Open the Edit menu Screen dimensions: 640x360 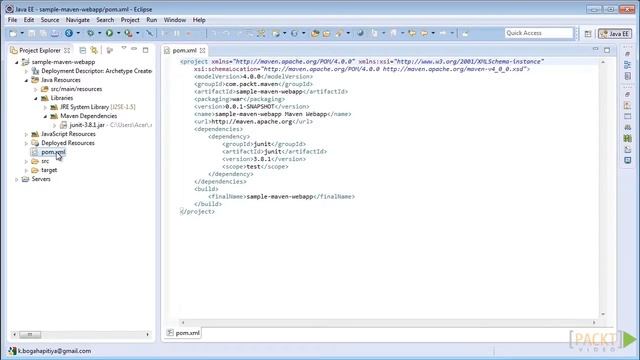[x=29, y=20]
